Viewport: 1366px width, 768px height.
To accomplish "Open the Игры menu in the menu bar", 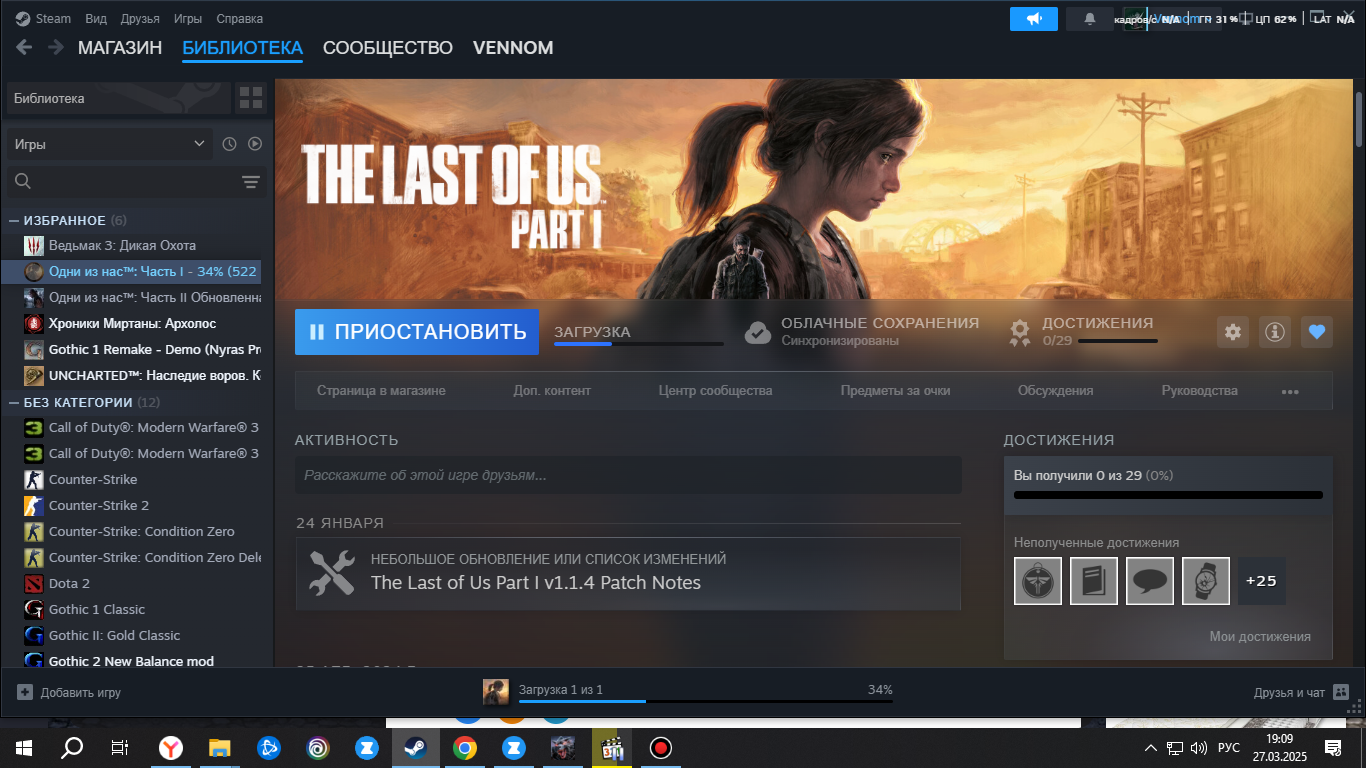I will [187, 18].
